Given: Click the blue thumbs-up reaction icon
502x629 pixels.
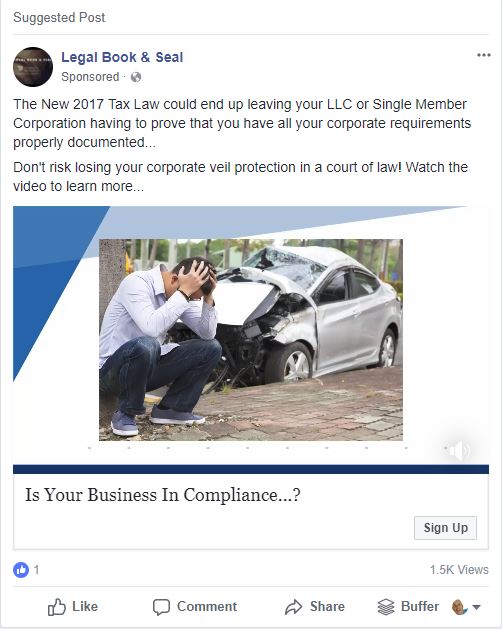Looking at the screenshot, I should point(21,569).
